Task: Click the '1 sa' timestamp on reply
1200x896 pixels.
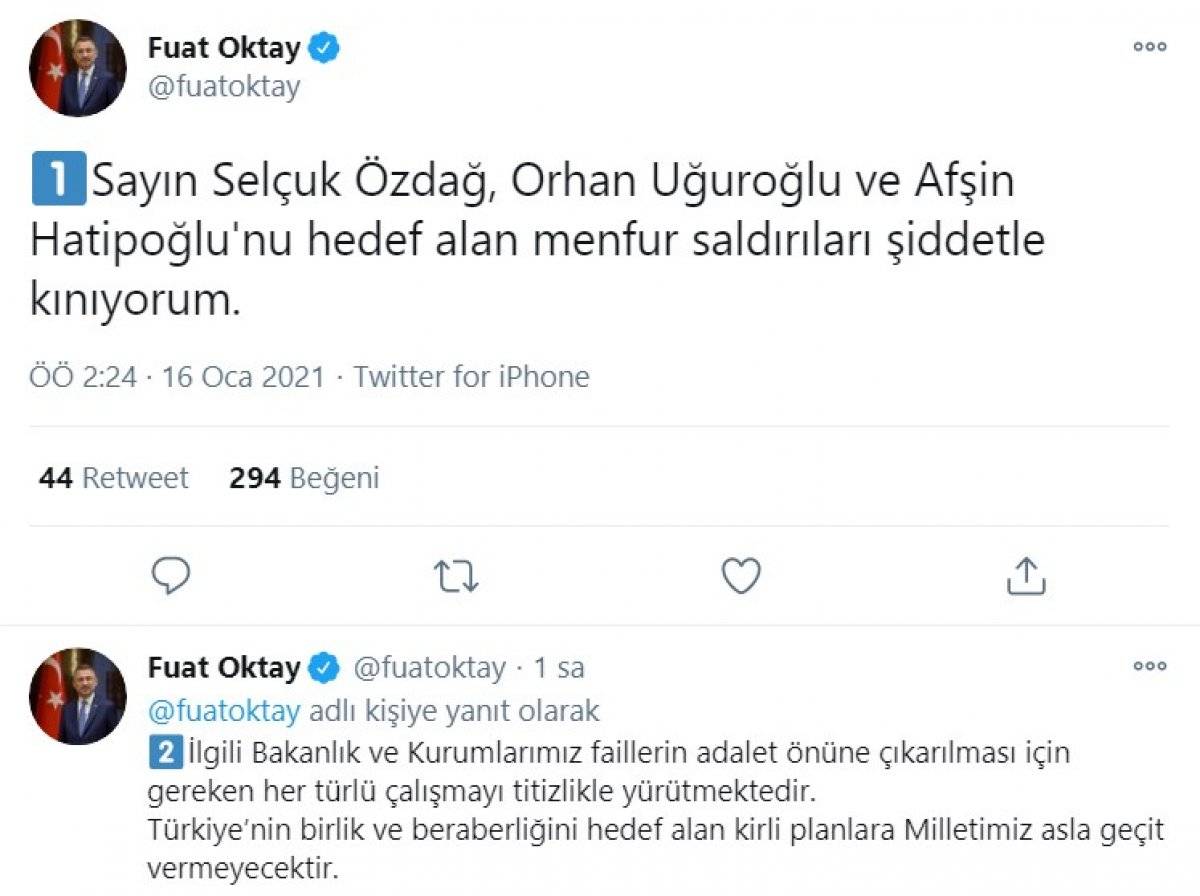Action: click(562, 668)
